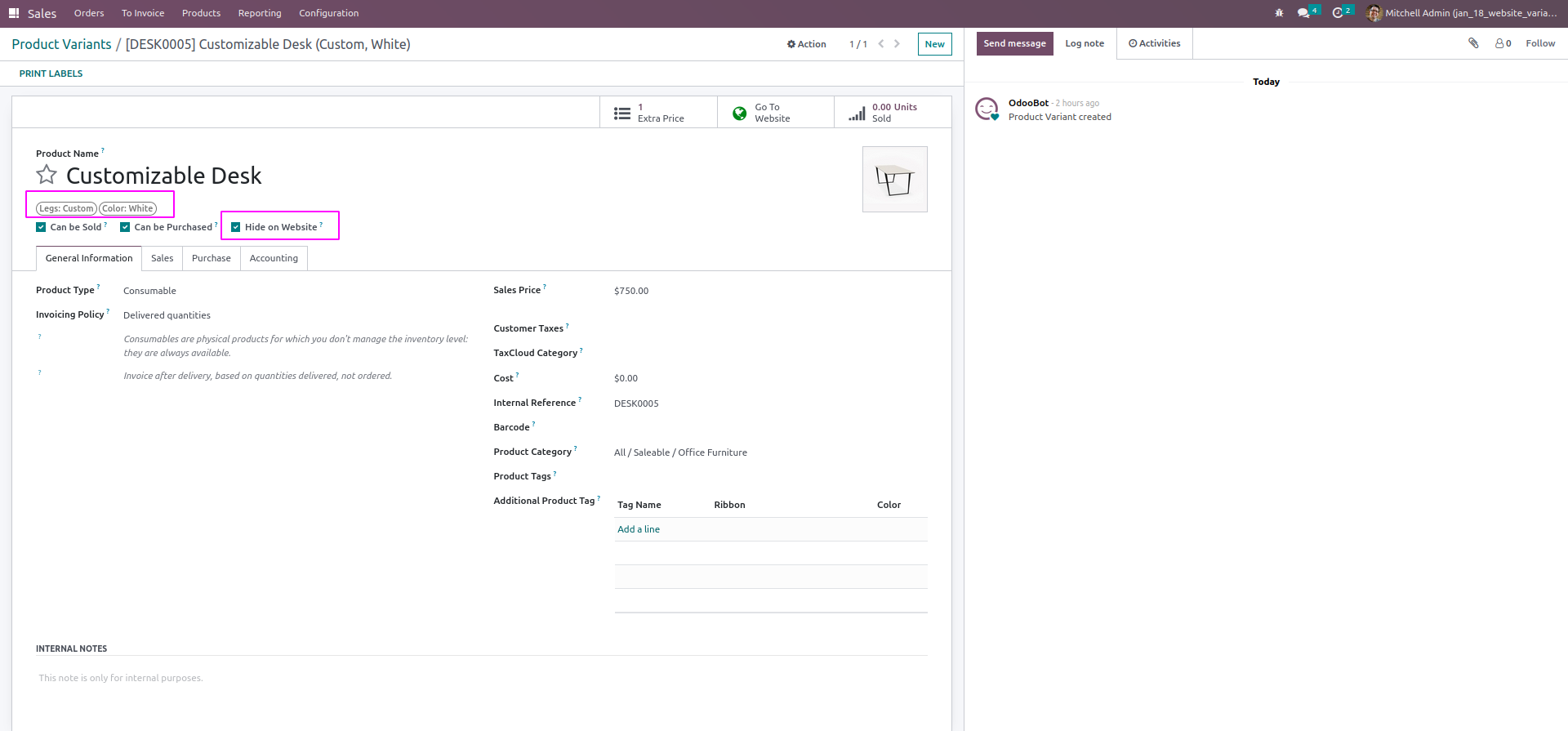Open the Action dropdown menu
The height and width of the screenshot is (731, 1568).
pos(807,44)
